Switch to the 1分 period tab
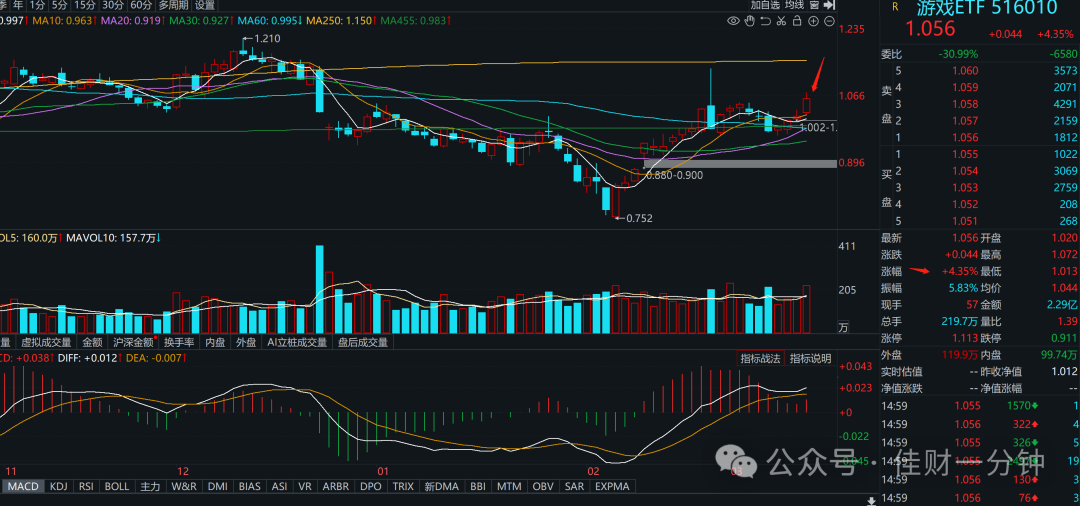1080x506 pixels. click(37, 5)
